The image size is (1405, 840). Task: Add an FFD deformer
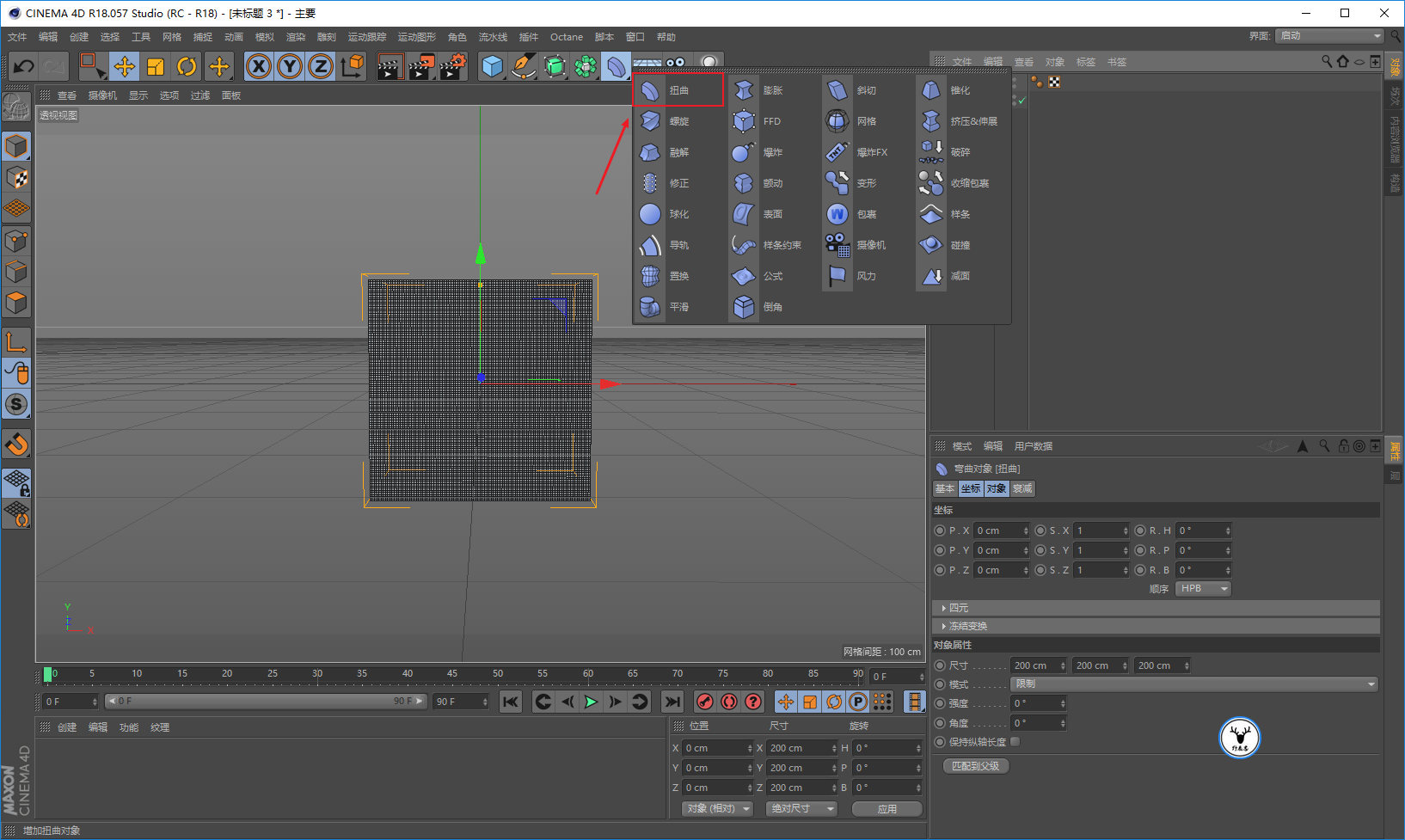coord(759,121)
